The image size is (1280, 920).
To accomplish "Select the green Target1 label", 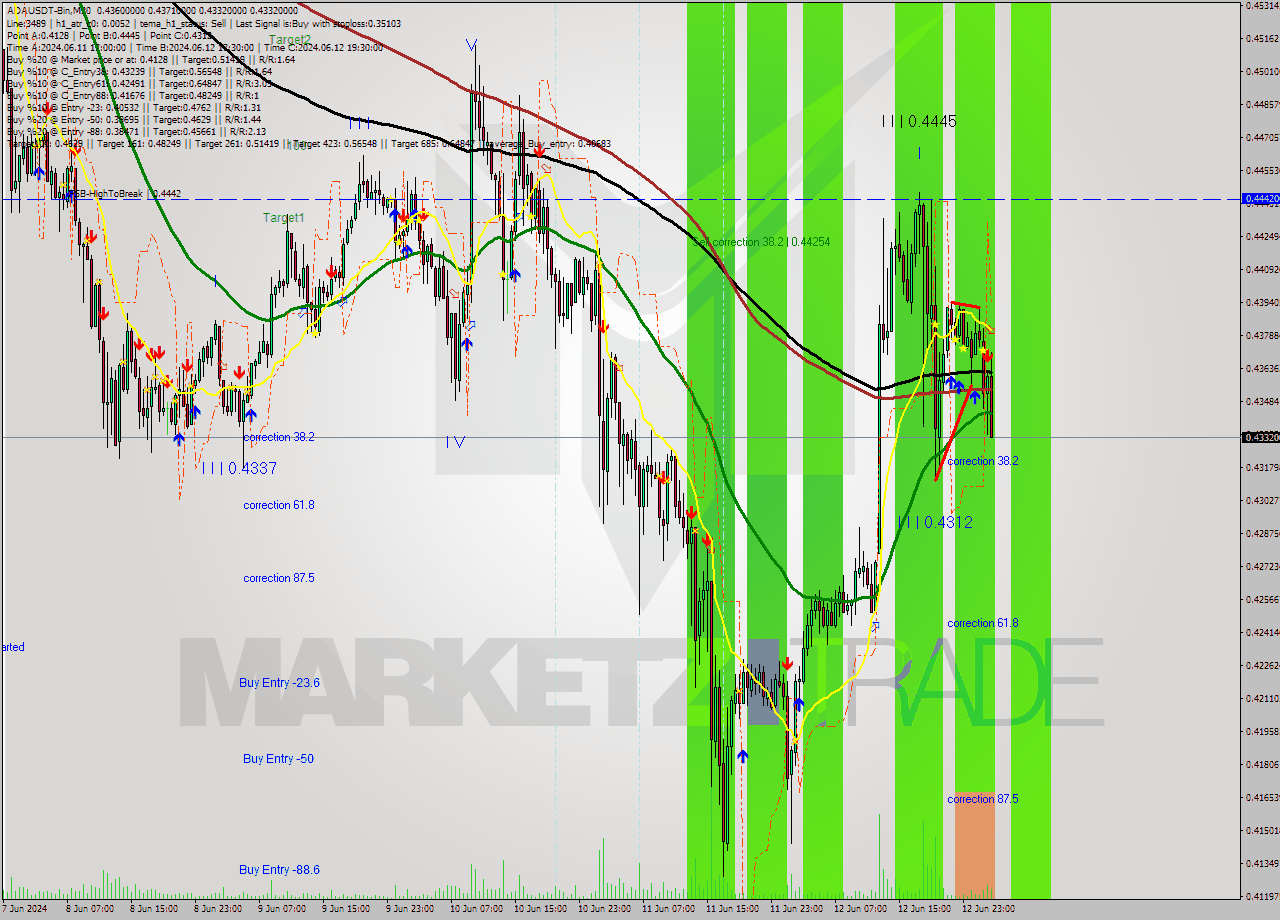I will 284,217.
